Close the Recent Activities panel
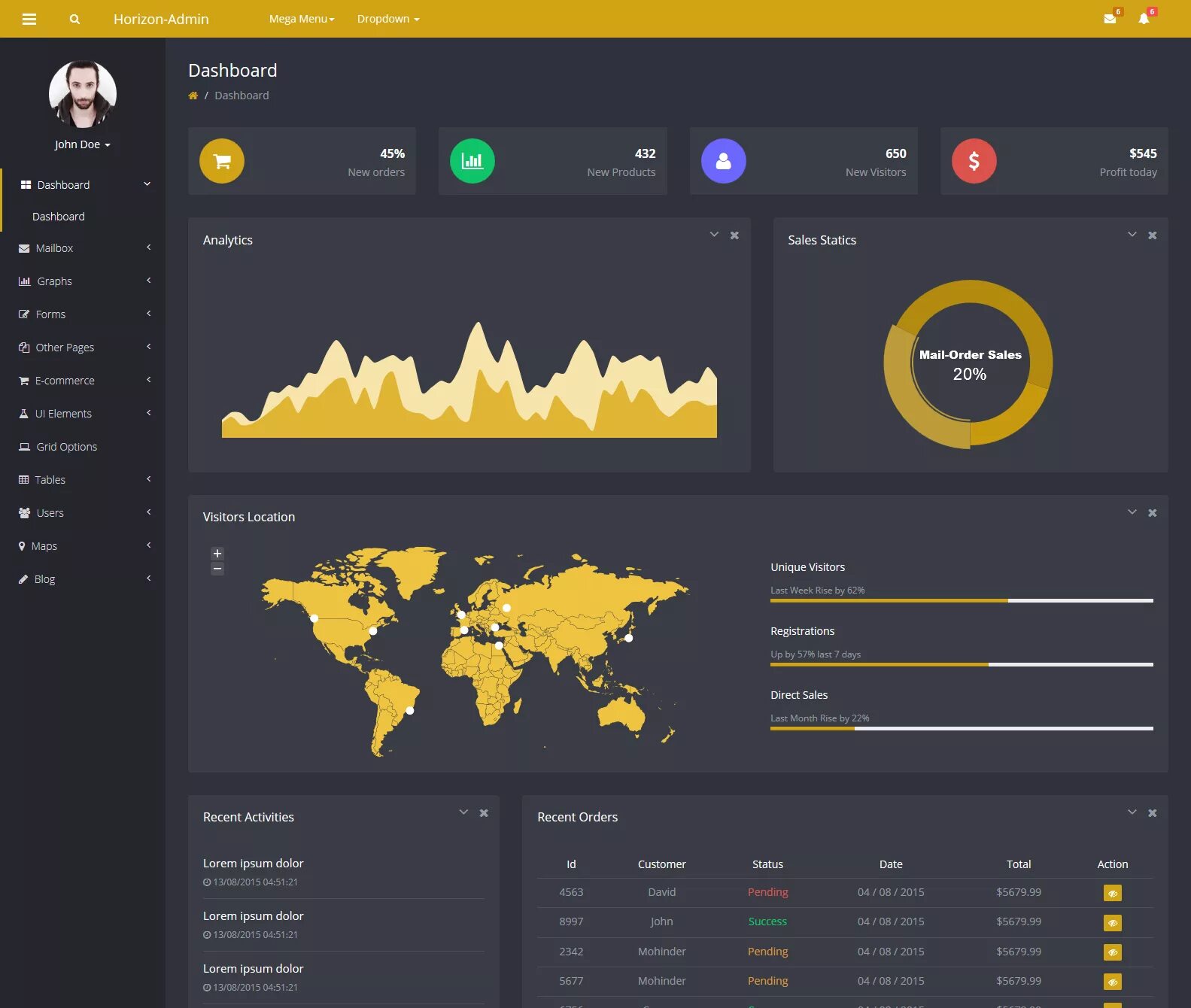1191x1008 pixels. (x=484, y=813)
